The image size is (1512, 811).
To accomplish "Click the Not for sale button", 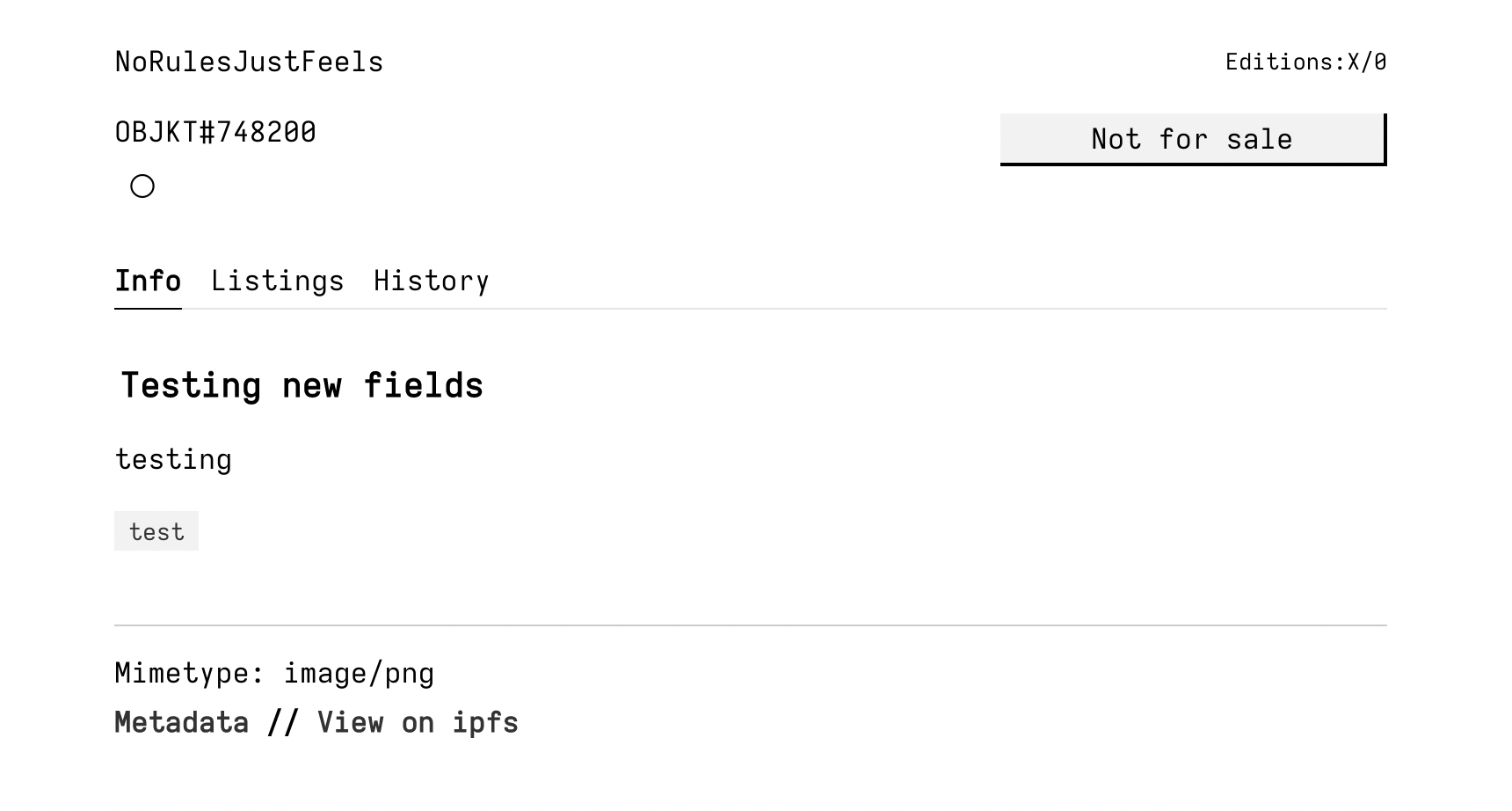I will 1190,138.
